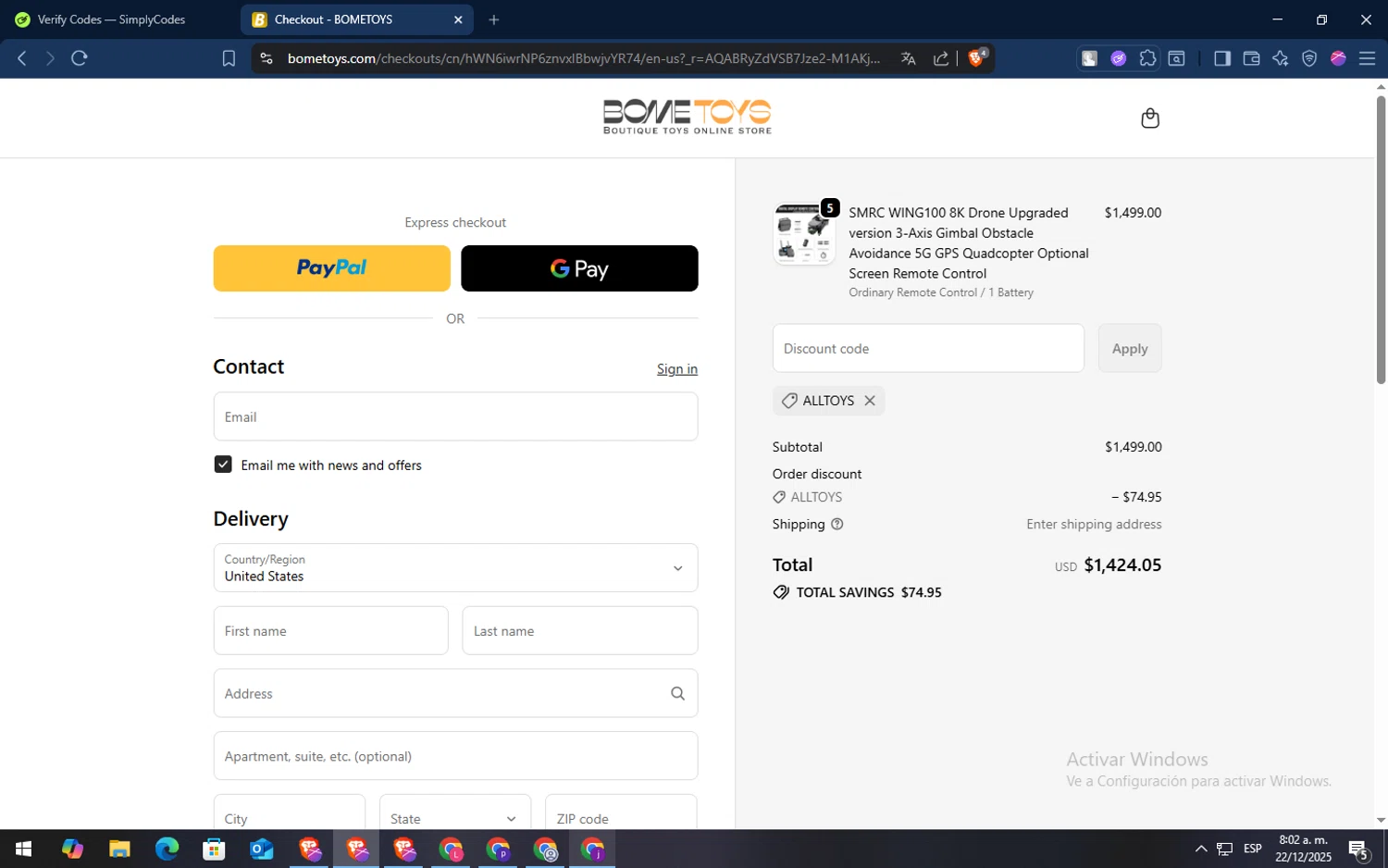The height and width of the screenshot is (868, 1388).
Task: Click the browser forward arrow
Action: coord(50,58)
